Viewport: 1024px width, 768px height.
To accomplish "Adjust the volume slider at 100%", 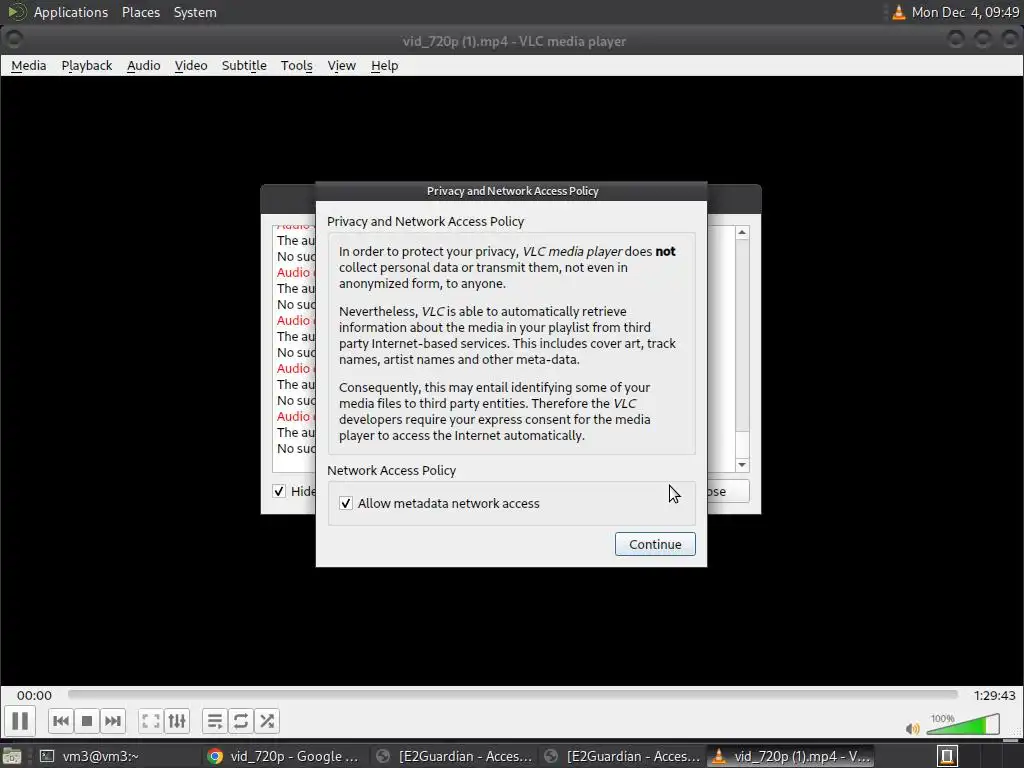I will click(963, 724).
